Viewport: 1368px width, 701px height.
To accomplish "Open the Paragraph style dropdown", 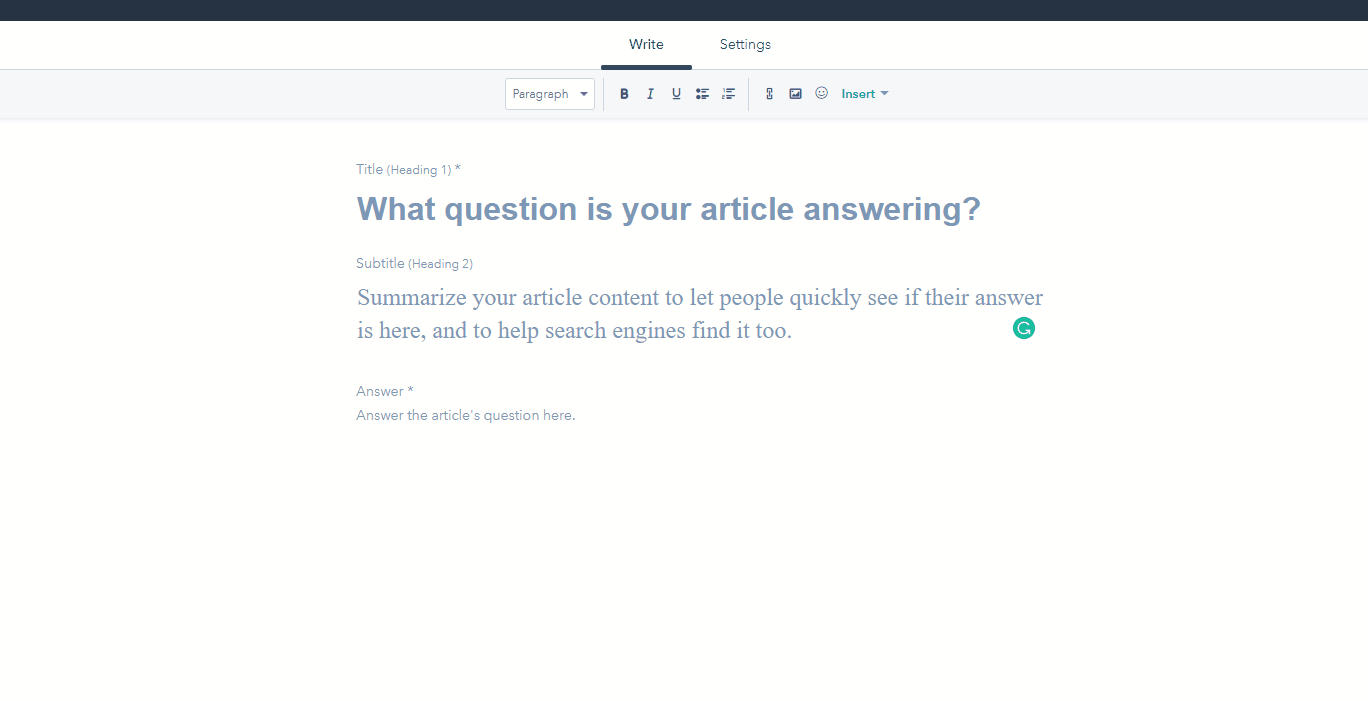I will [549, 94].
